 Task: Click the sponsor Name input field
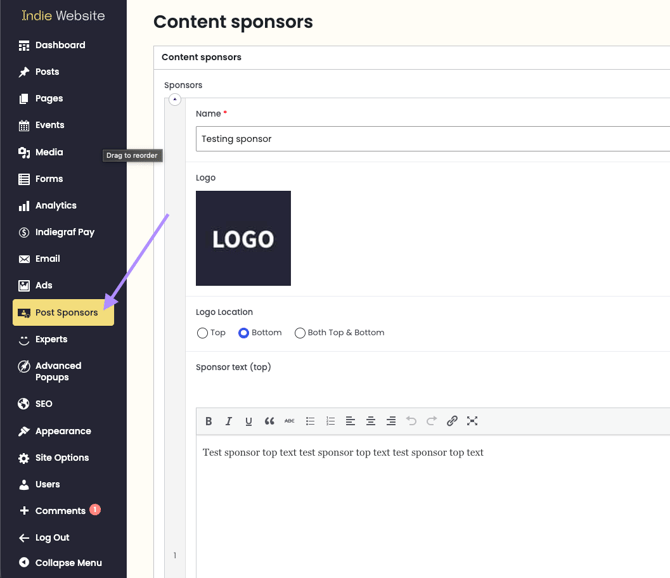432,139
